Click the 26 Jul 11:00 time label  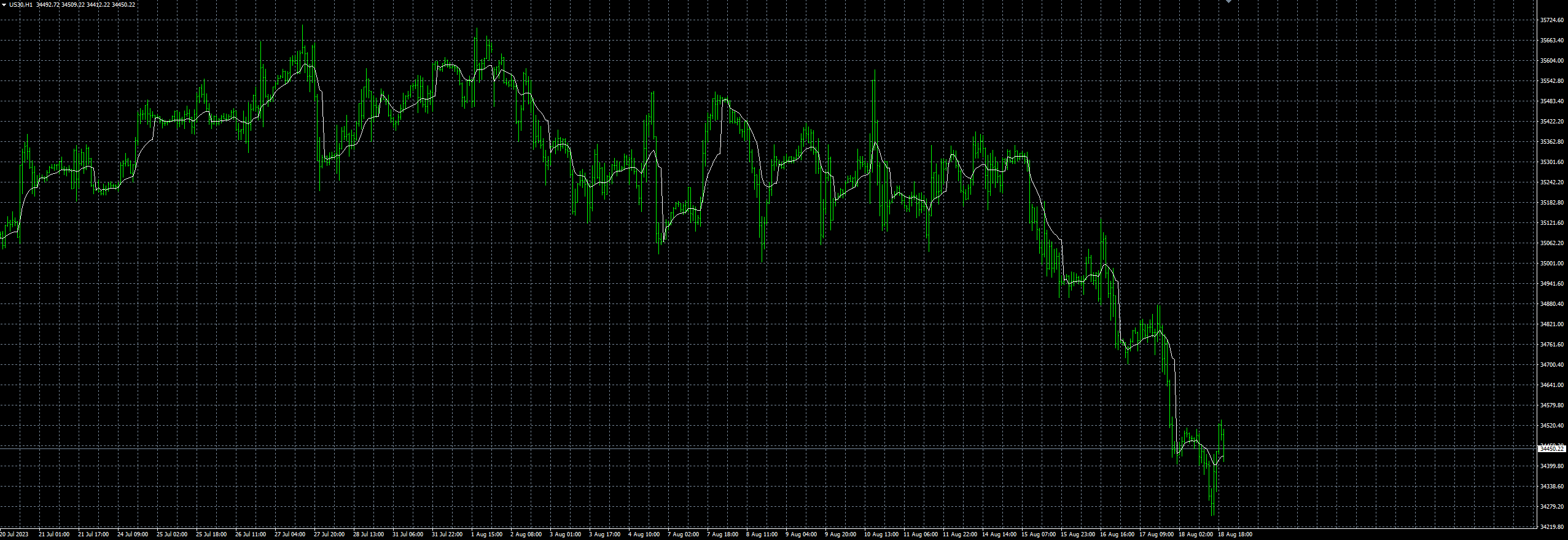pos(251,534)
